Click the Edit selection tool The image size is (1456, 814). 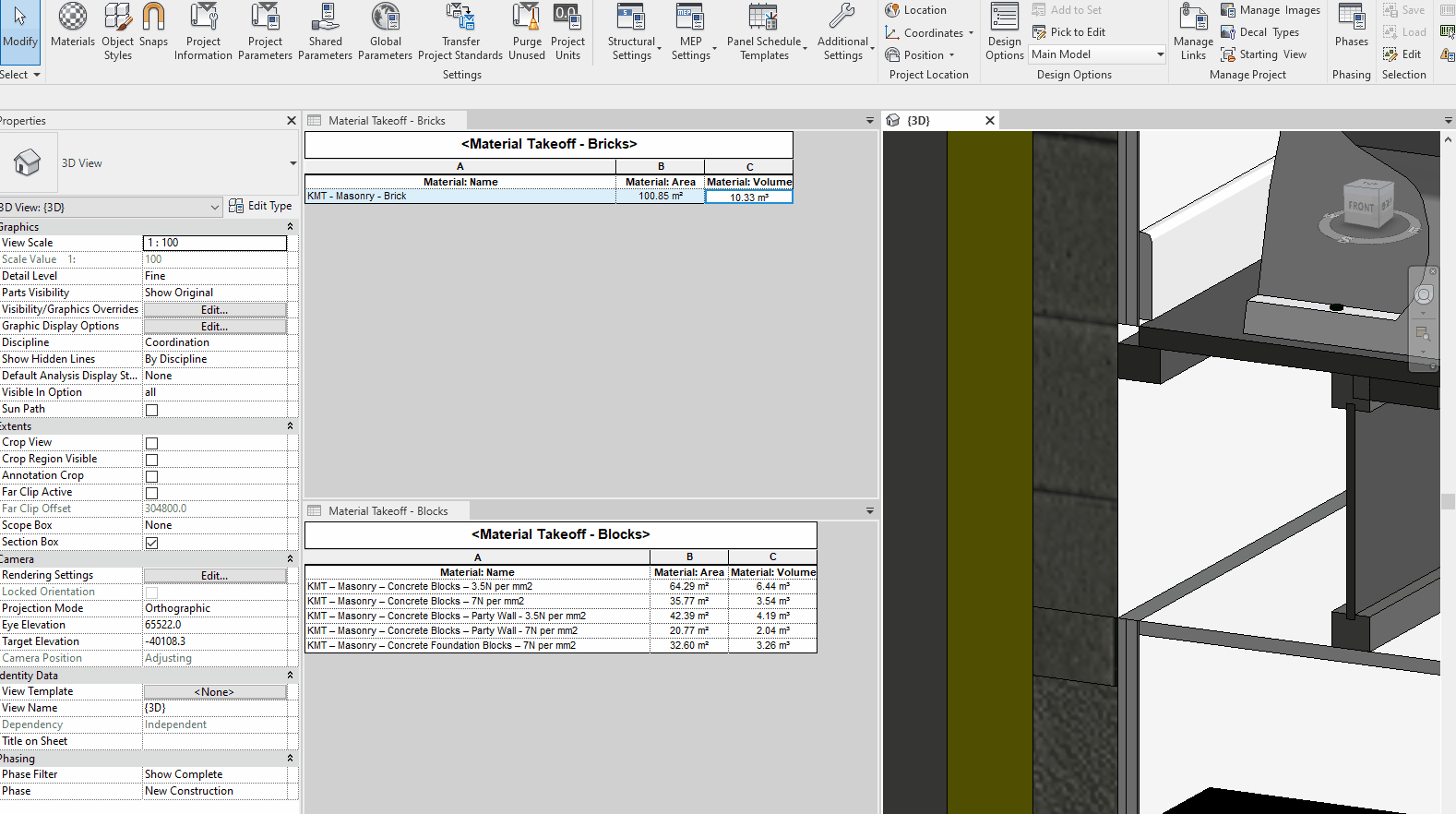pos(1402,54)
